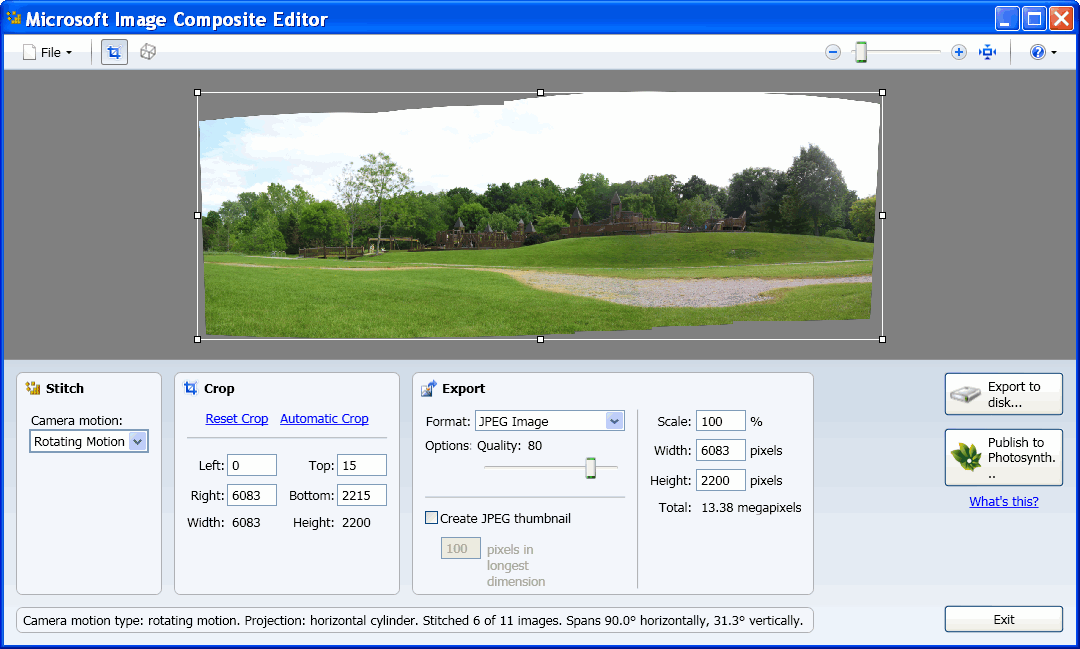Click the export Width pixels field

[720, 450]
